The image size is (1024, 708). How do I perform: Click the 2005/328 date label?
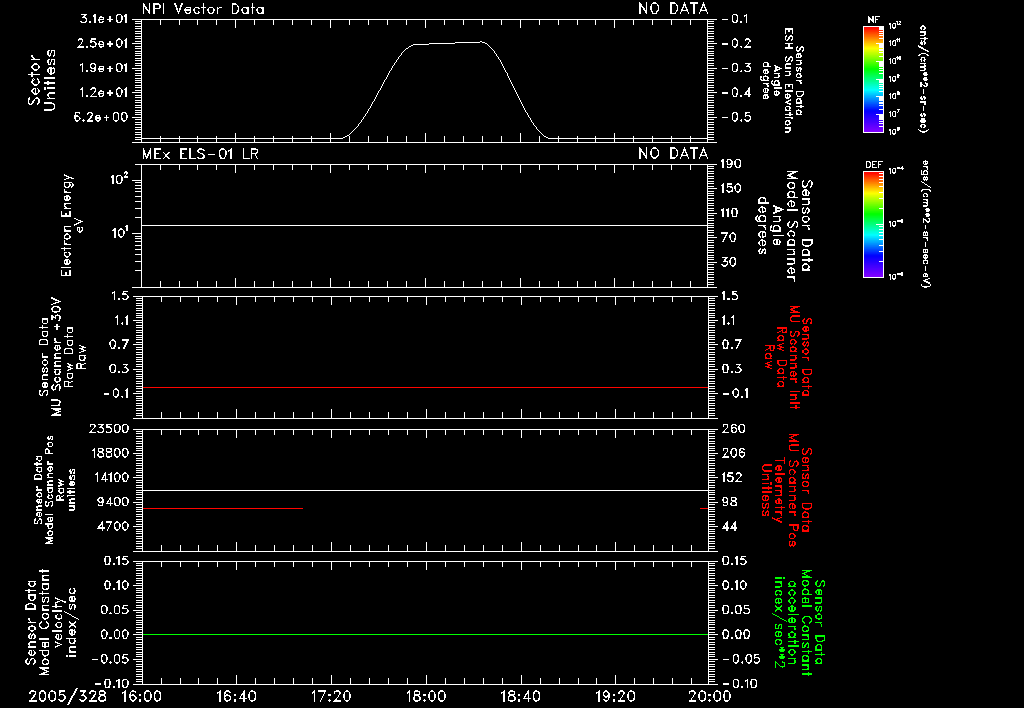pos(67,696)
